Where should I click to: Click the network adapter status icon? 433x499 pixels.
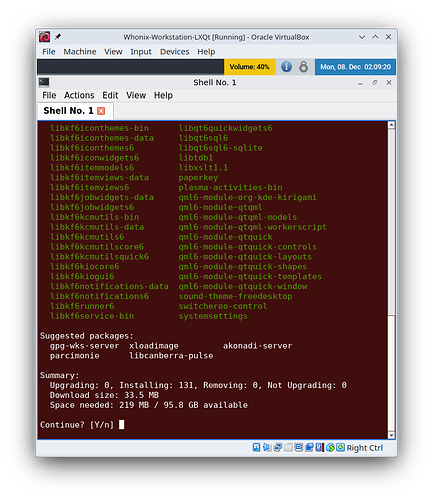[277, 447]
